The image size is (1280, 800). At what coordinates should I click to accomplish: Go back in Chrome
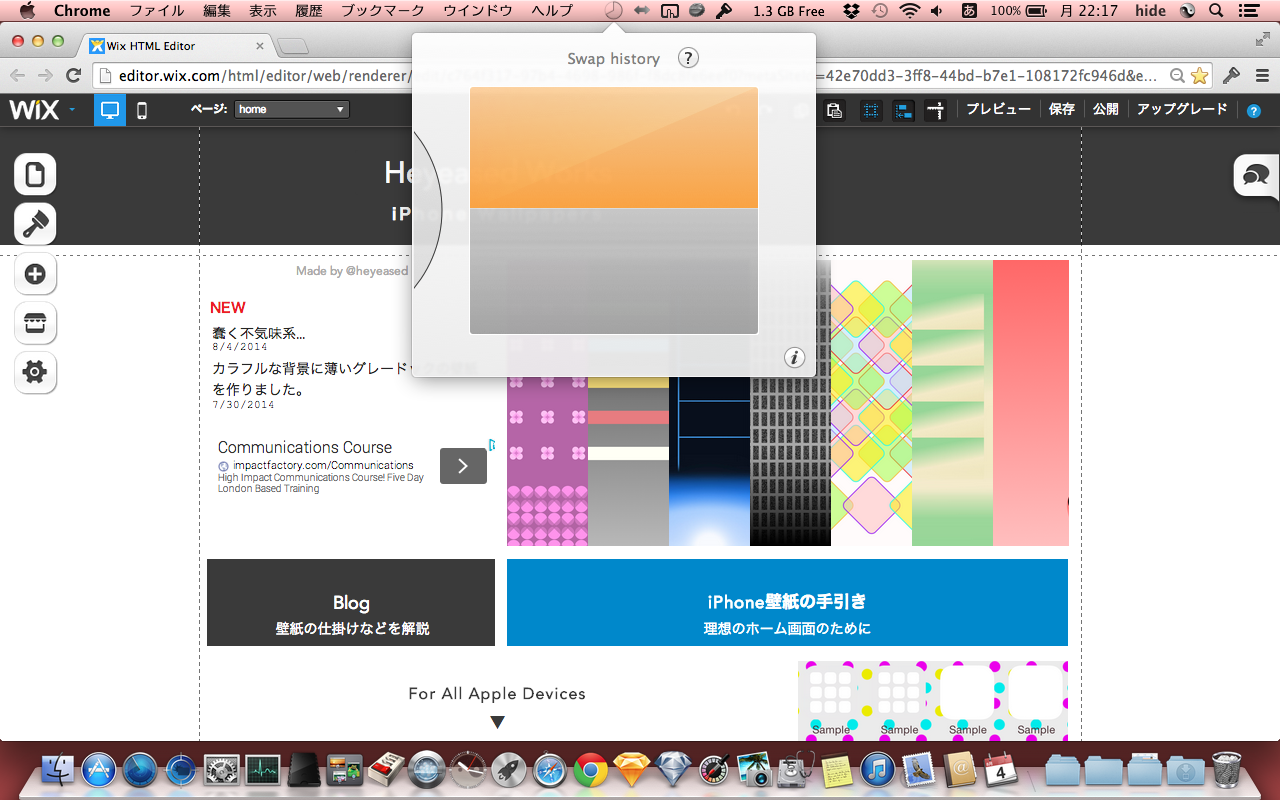coord(18,75)
